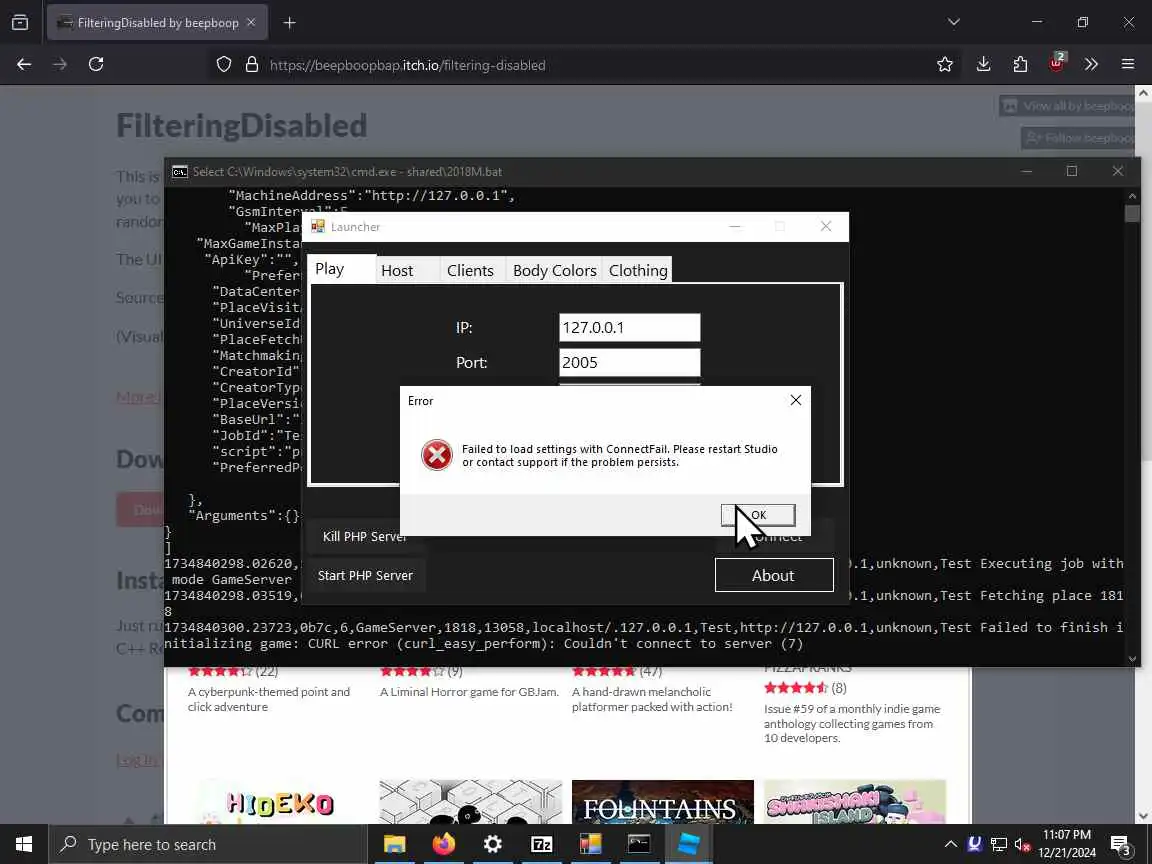Open 7-Zip from the taskbar
The image size is (1152, 864).
[541, 844]
